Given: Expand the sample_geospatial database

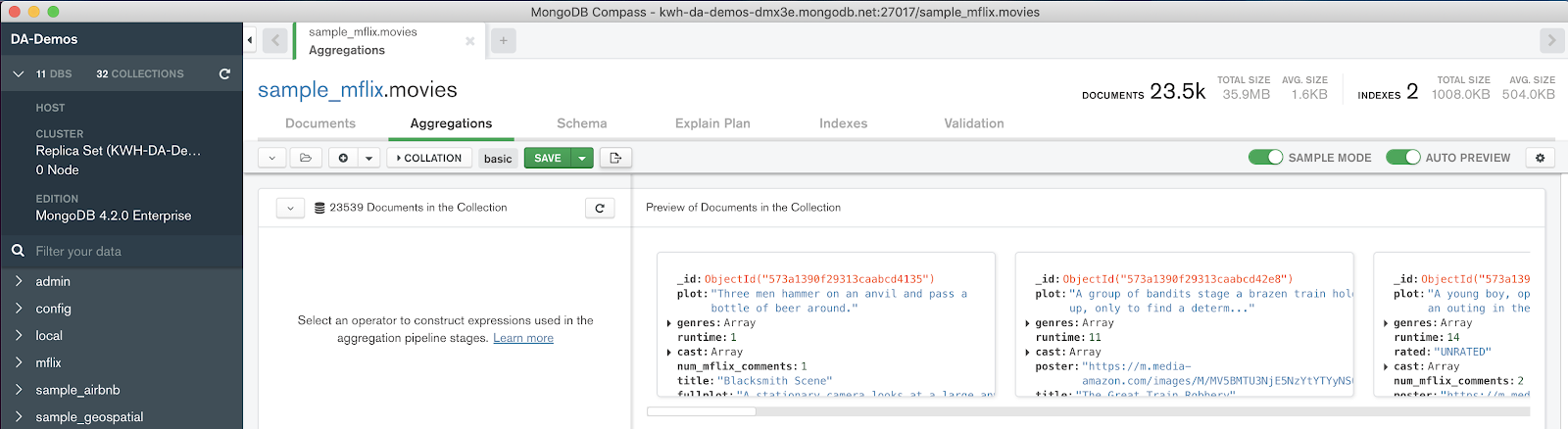Looking at the screenshot, I should (19, 416).
